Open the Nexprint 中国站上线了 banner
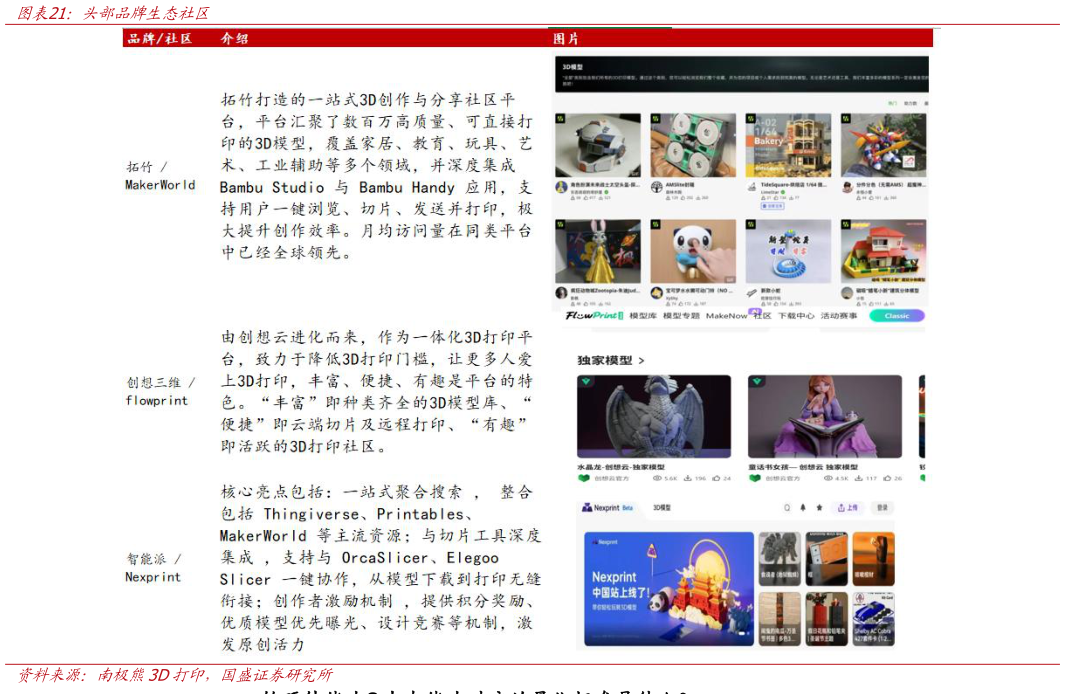Viewport: 1065px width, 699px height. [668, 590]
